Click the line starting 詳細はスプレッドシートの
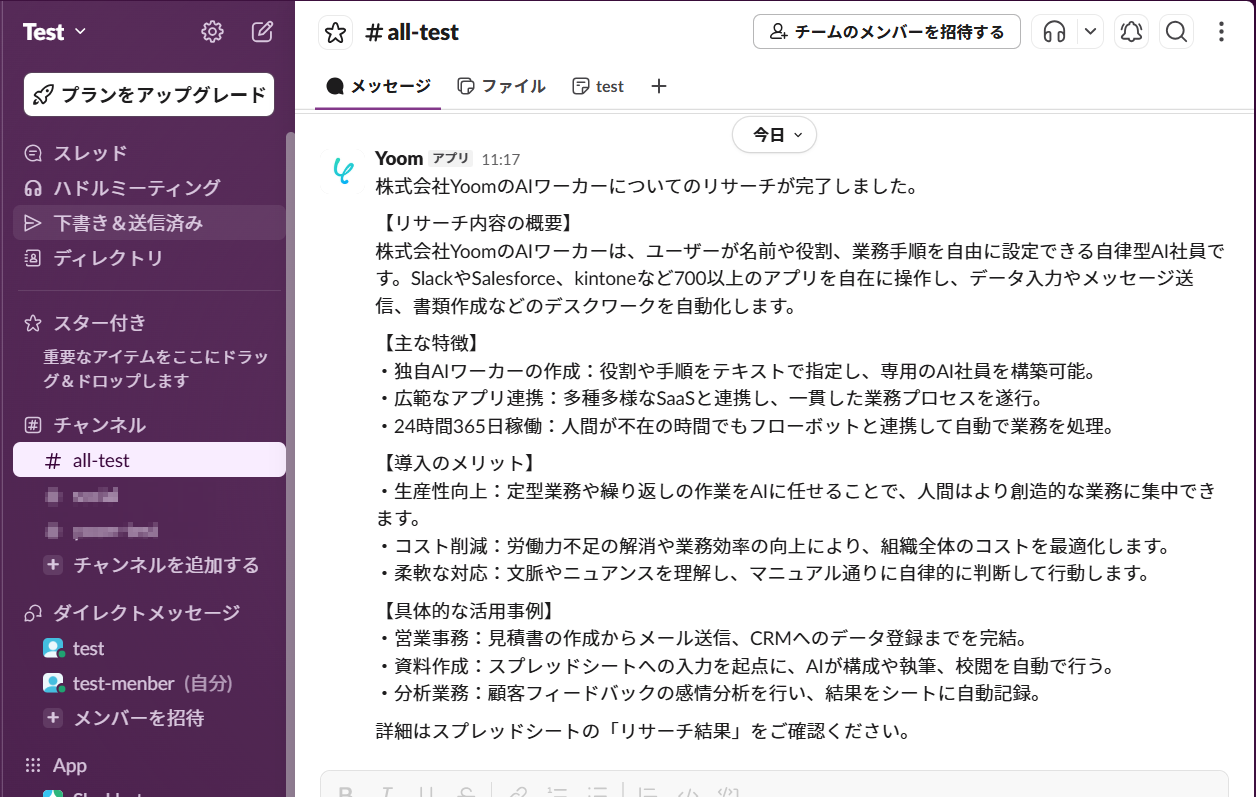This screenshot has height=797, width=1256. [645, 731]
